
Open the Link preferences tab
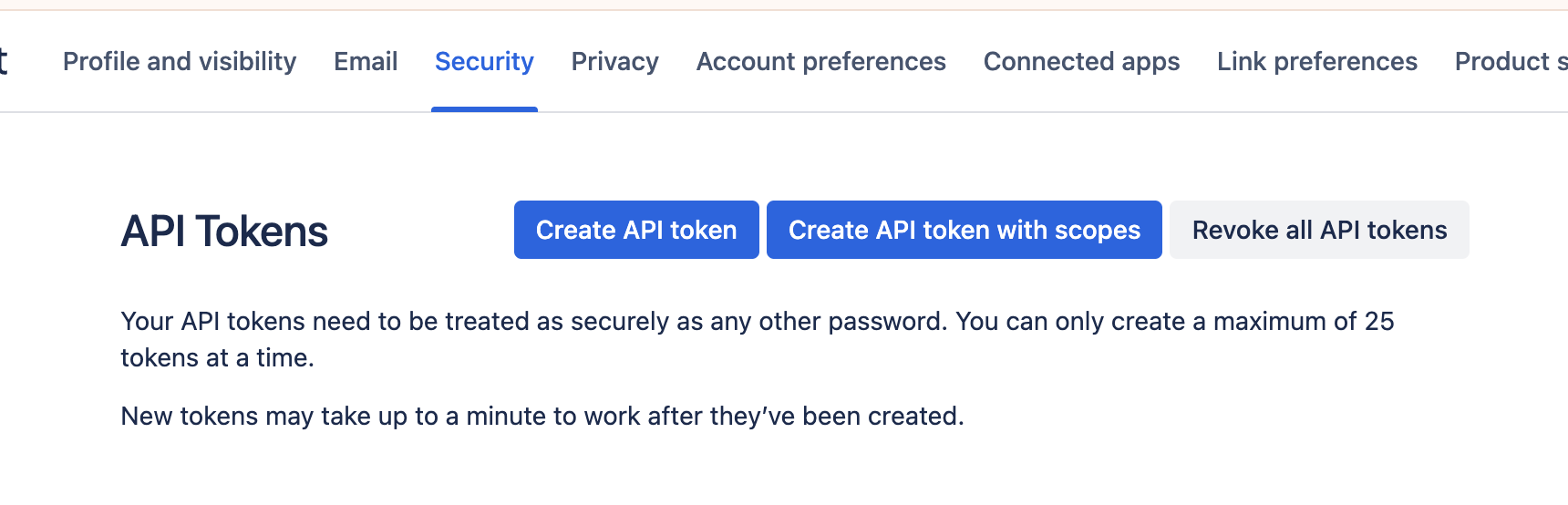click(x=1316, y=62)
